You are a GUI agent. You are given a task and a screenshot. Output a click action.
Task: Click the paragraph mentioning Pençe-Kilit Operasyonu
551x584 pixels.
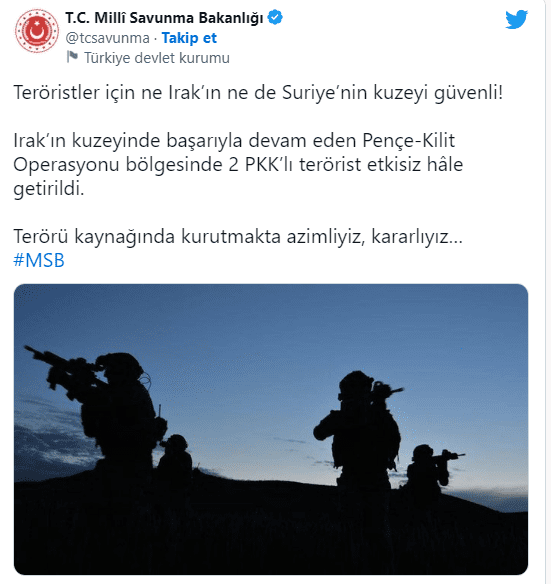tap(238, 164)
